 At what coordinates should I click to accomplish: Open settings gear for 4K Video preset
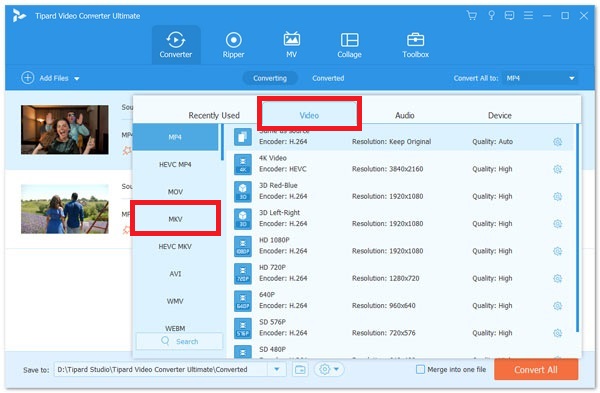(558, 169)
